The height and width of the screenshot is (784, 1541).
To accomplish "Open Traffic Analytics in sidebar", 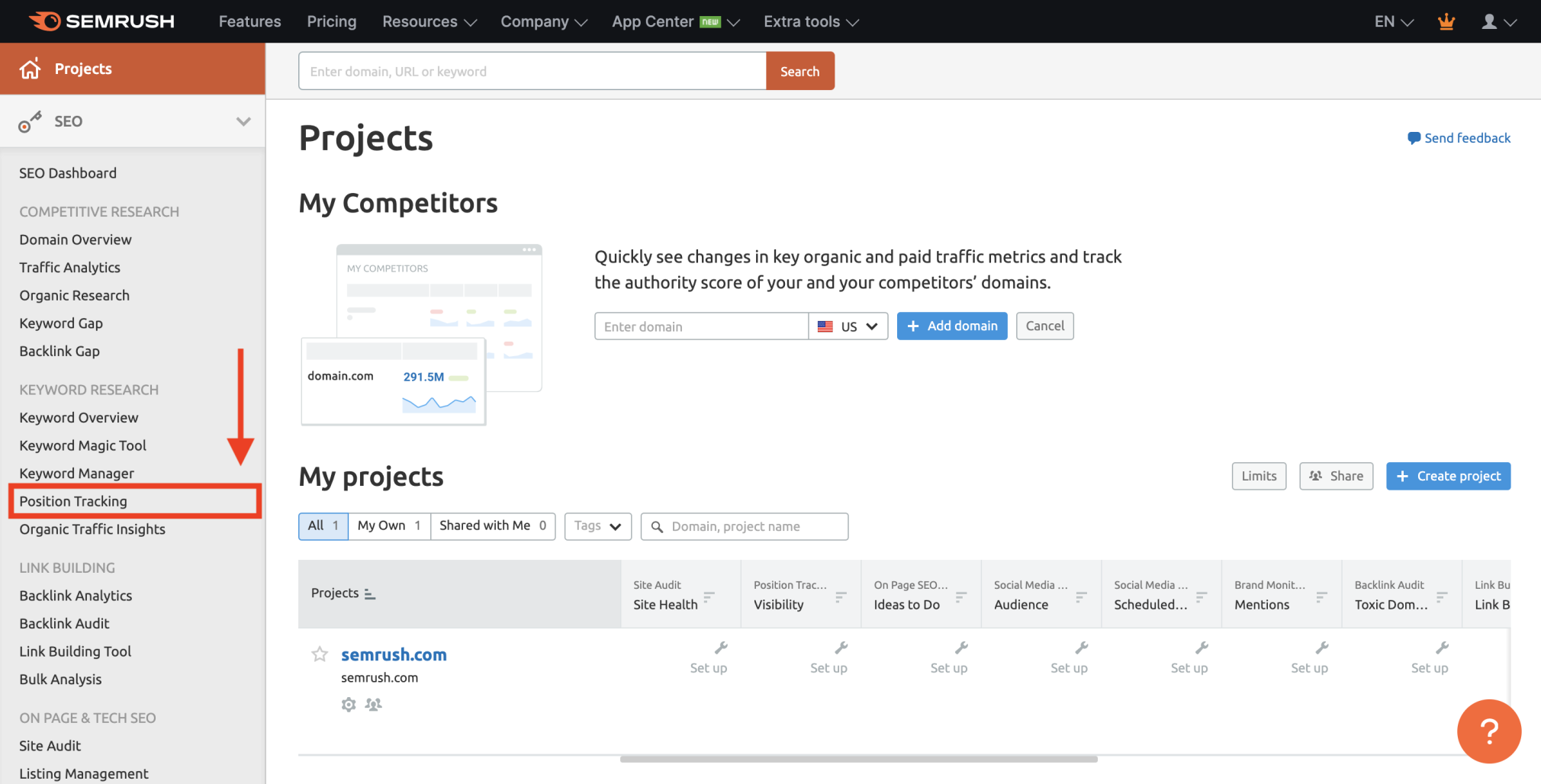I will click(x=70, y=268).
